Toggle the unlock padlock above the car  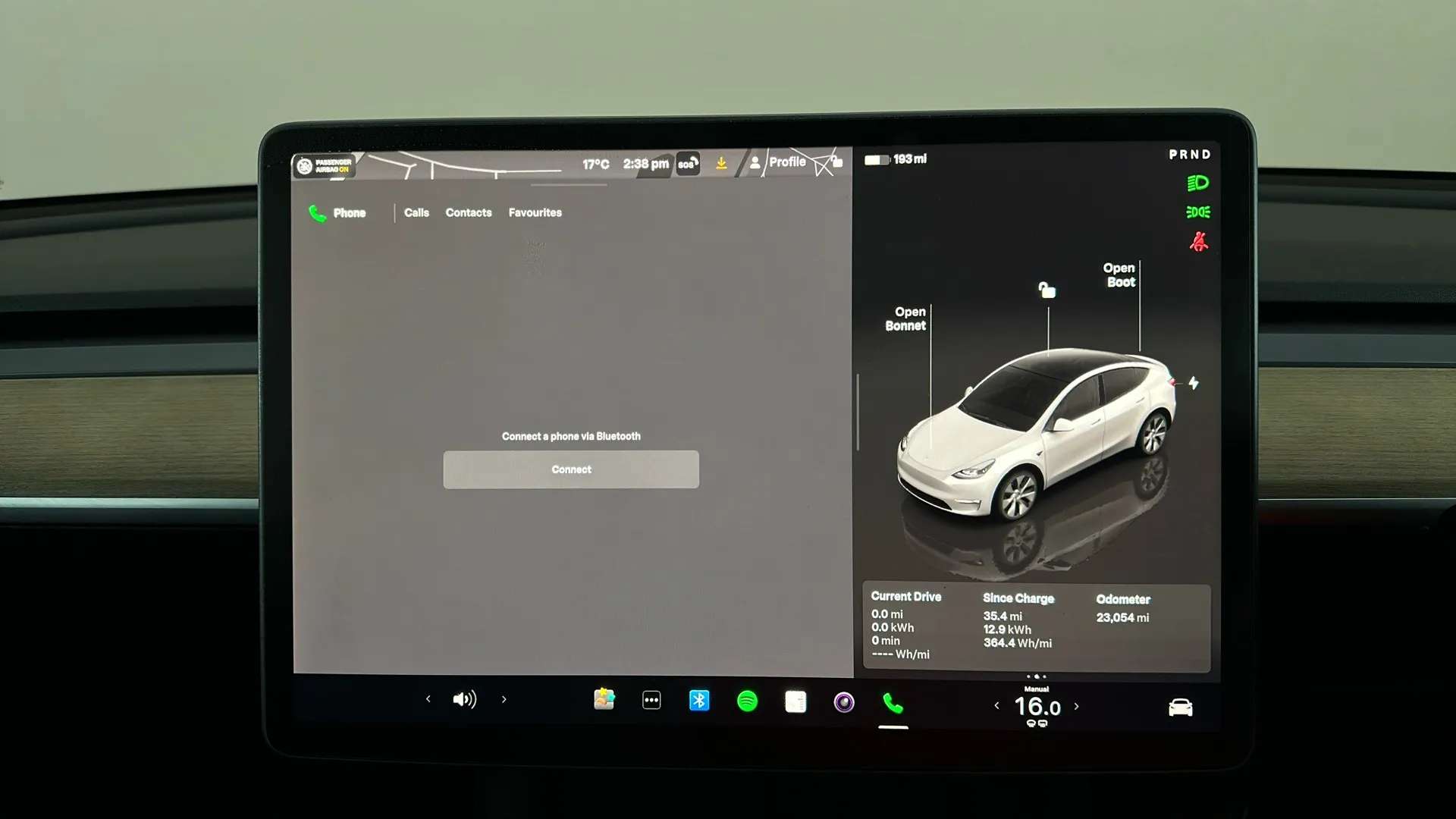1047,290
